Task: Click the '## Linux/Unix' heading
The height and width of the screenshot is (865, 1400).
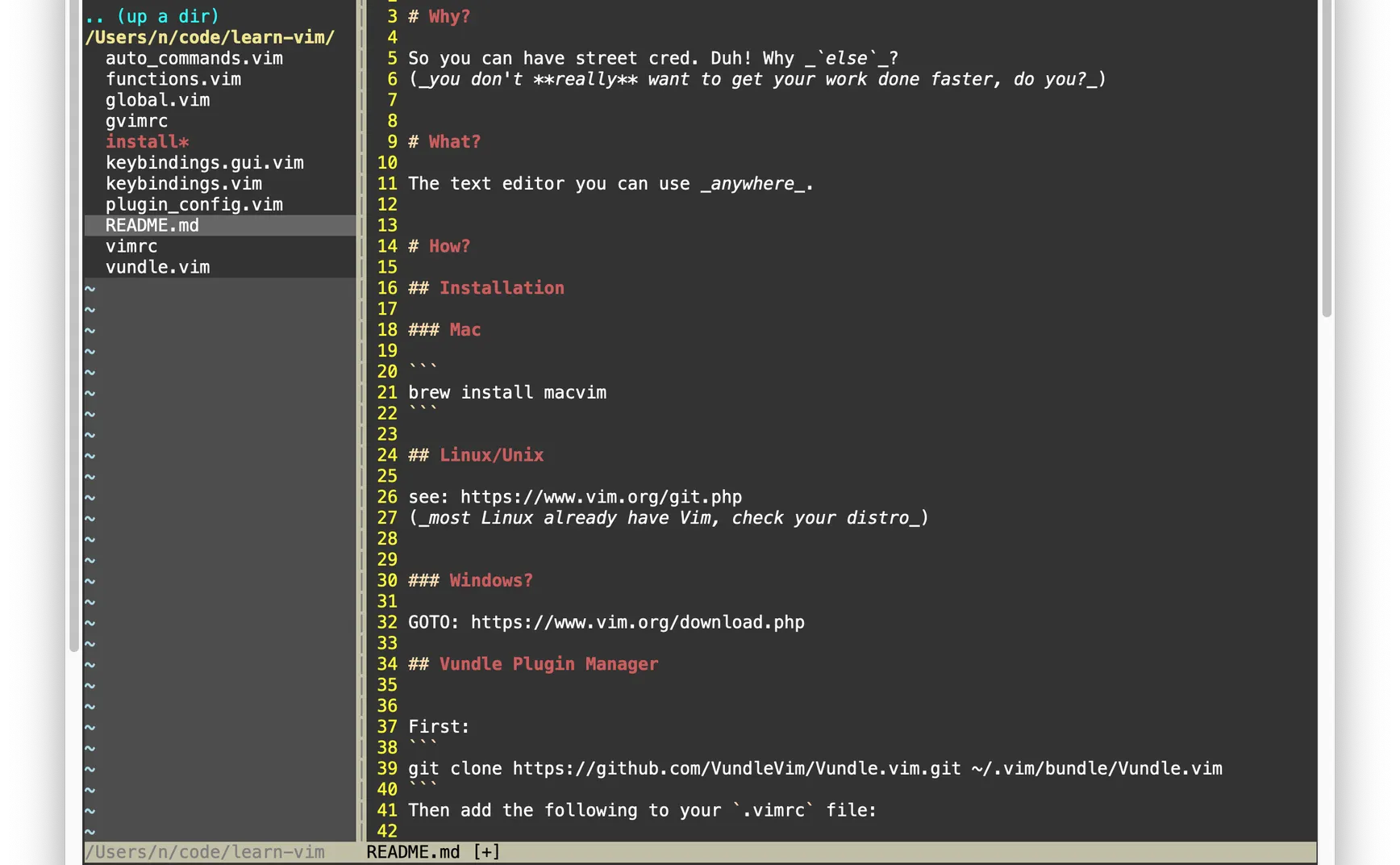Action: tap(476, 455)
